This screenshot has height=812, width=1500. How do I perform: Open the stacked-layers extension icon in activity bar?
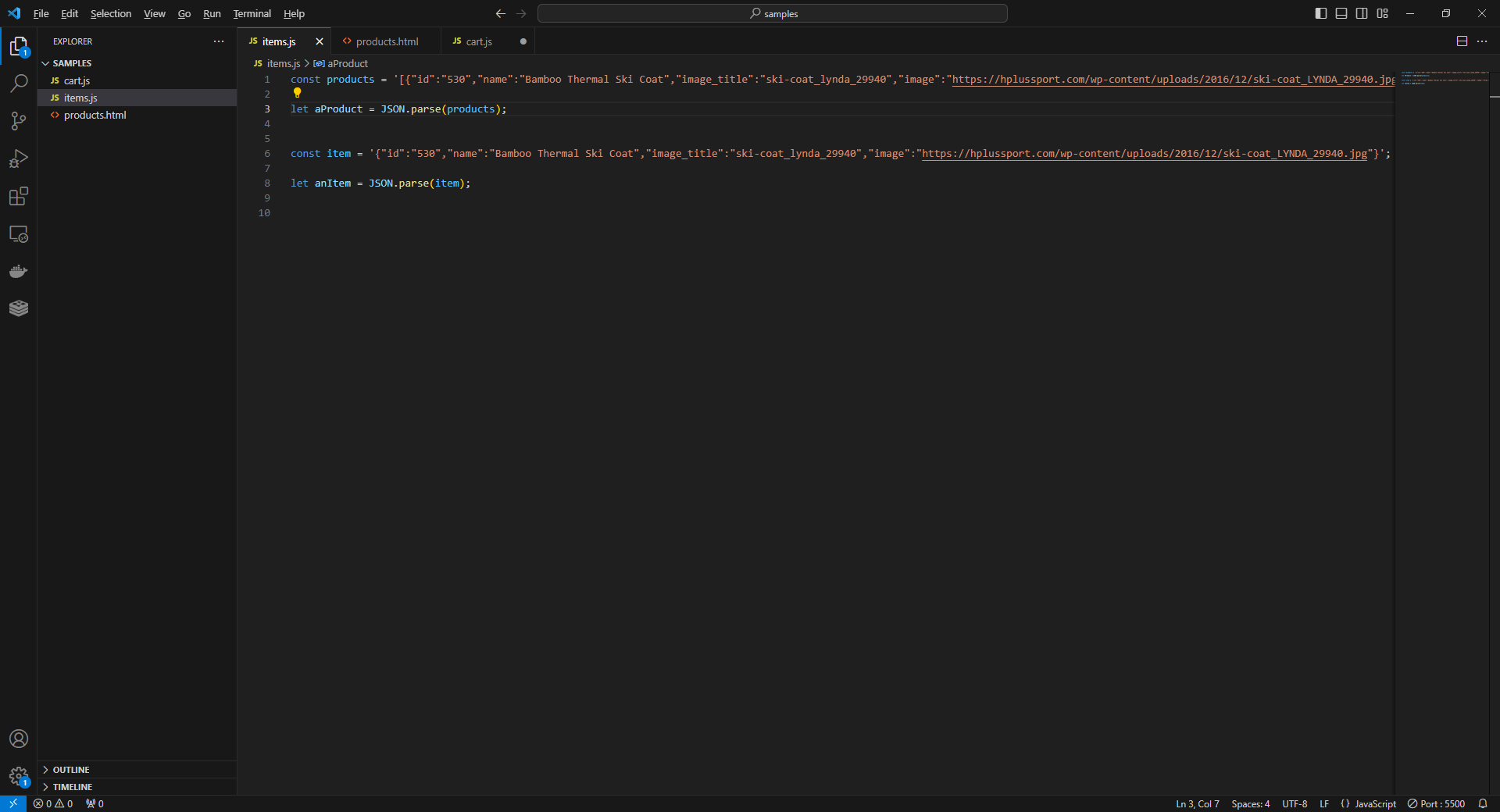19,308
